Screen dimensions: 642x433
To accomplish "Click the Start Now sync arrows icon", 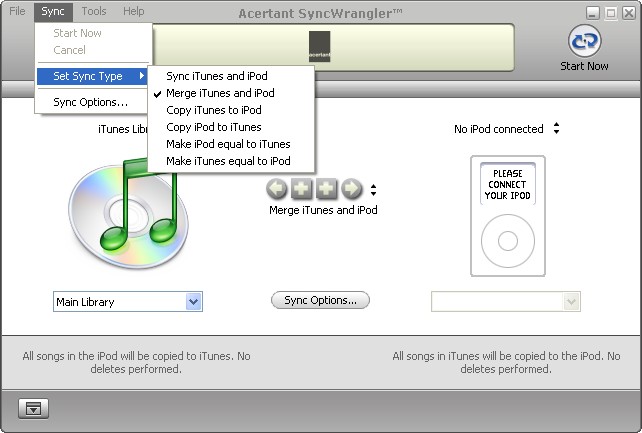I will [x=584, y=41].
